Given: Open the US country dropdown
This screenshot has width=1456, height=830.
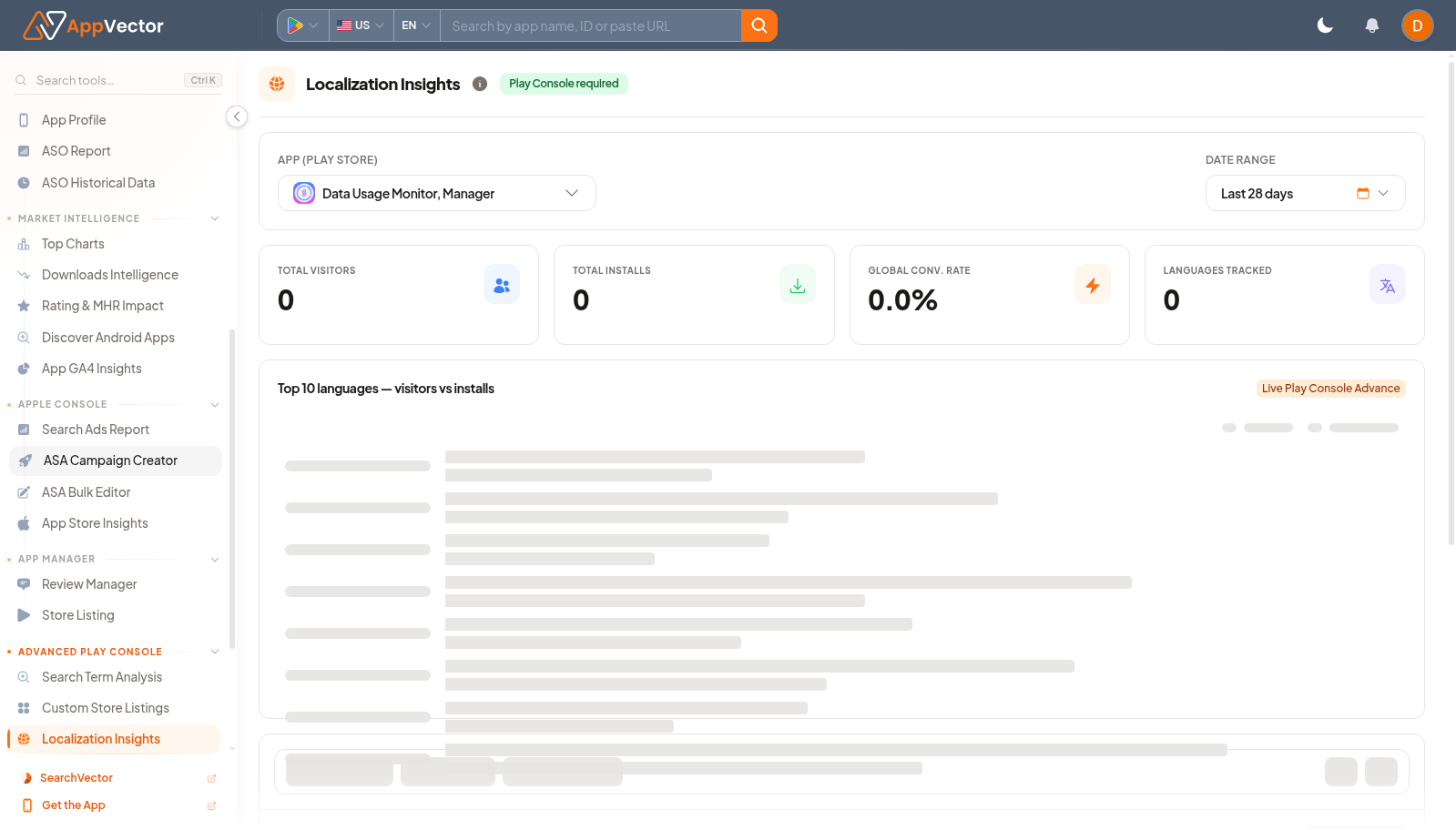Looking at the screenshot, I should pyautogui.click(x=361, y=25).
